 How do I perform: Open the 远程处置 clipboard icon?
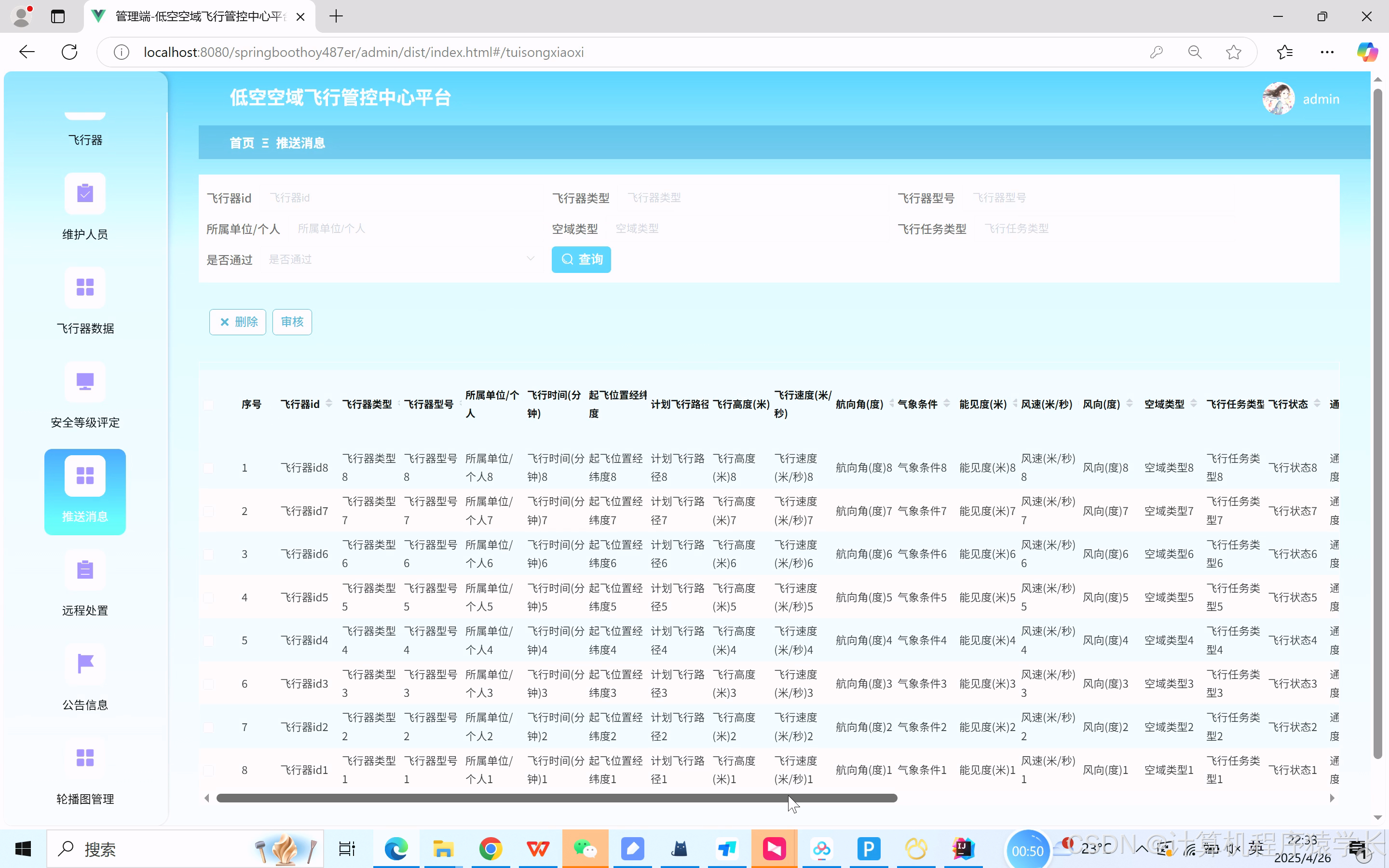[85, 570]
